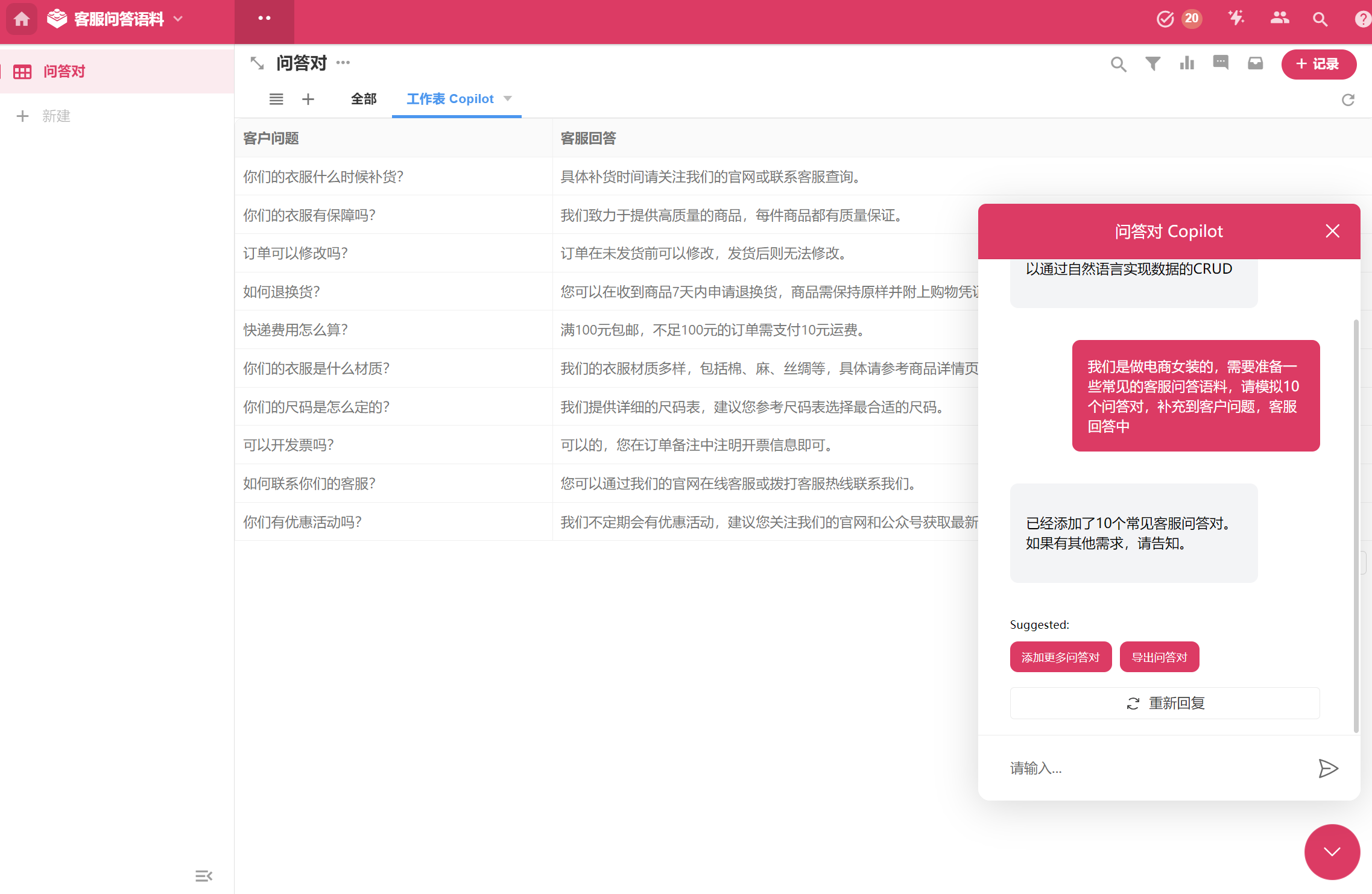Open the more options ellipsis beside 问答对 title
This screenshot has height=894, width=1372.
(x=343, y=63)
